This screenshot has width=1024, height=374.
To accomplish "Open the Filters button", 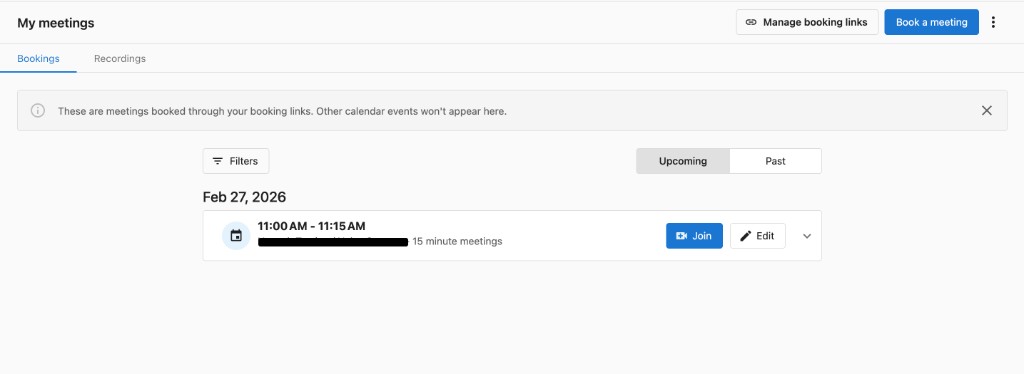I will point(236,161).
